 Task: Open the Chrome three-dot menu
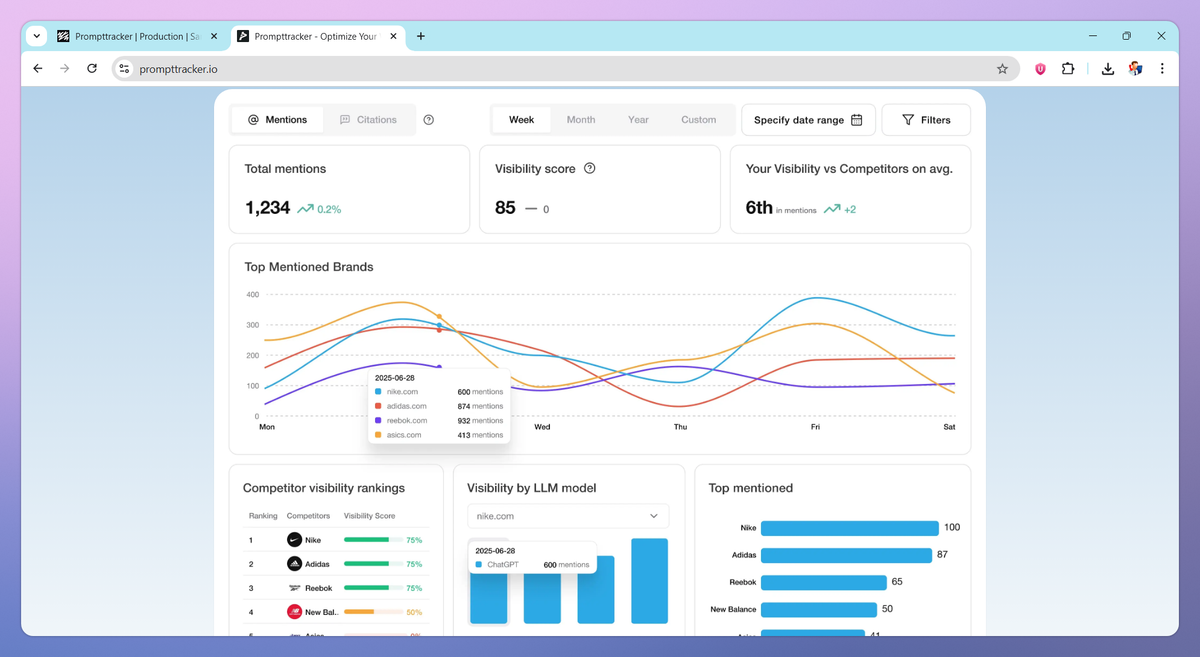click(1162, 69)
